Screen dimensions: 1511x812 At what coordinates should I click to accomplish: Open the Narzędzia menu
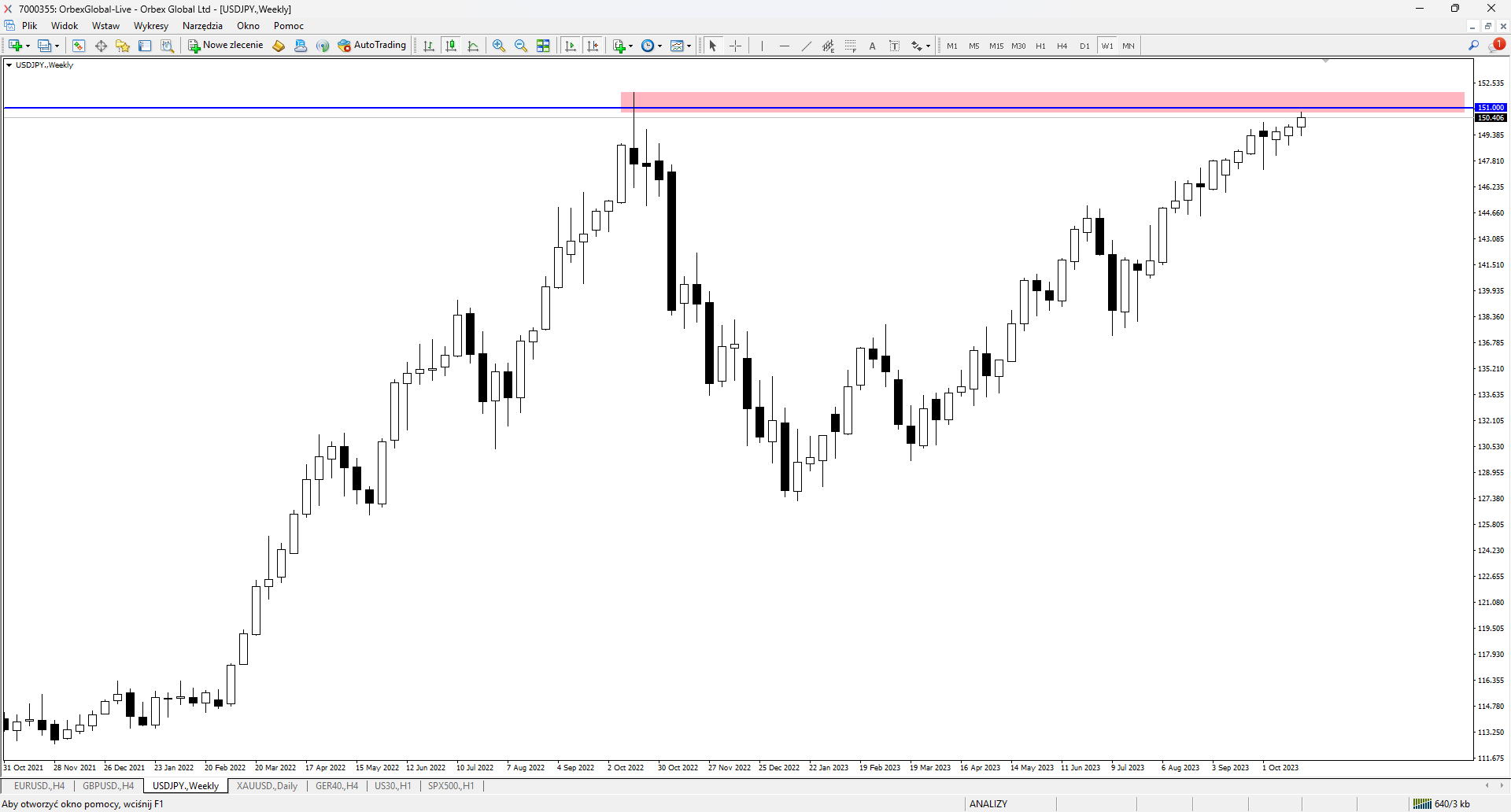tap(202, 26)
